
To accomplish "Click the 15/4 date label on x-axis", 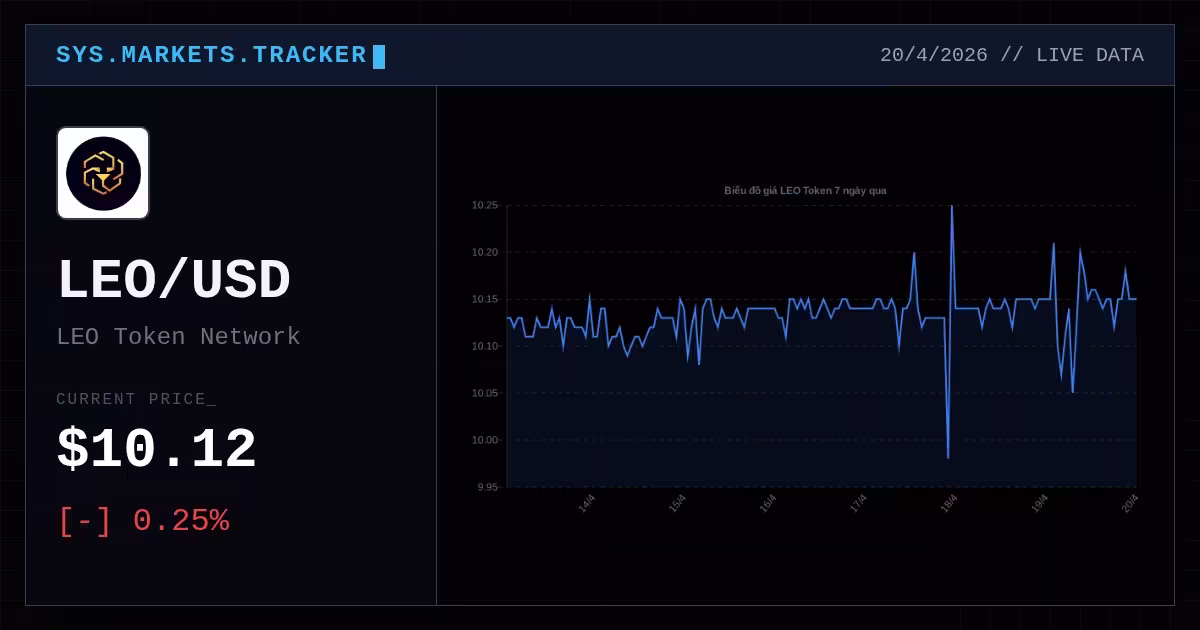I will 677,503.
